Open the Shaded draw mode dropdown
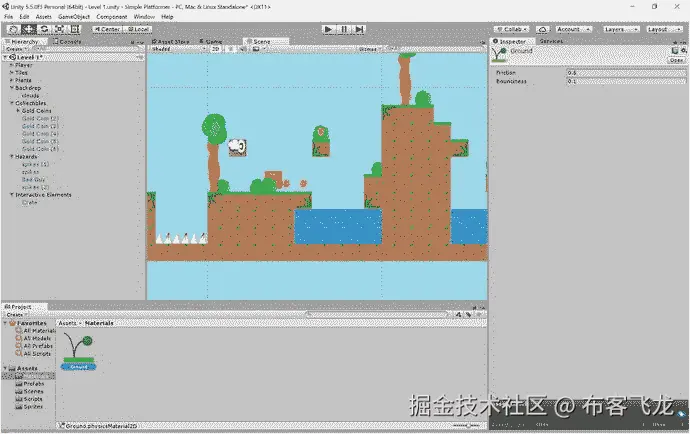The width and height of the screenshot is (690, 434). [x=179, y=49]
